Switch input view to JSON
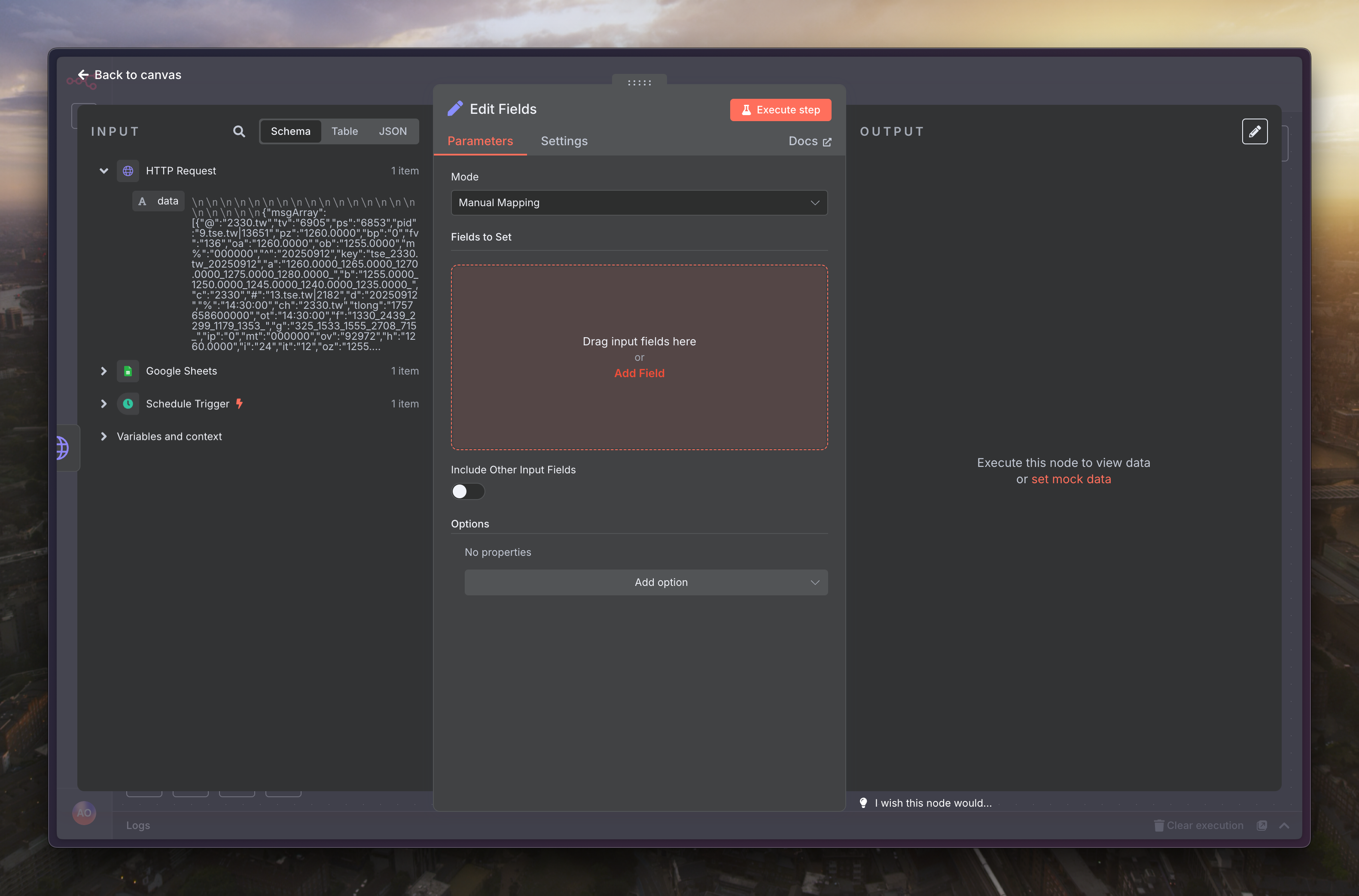This screenshot has height=896, width=1359. [x=393, y=131]
